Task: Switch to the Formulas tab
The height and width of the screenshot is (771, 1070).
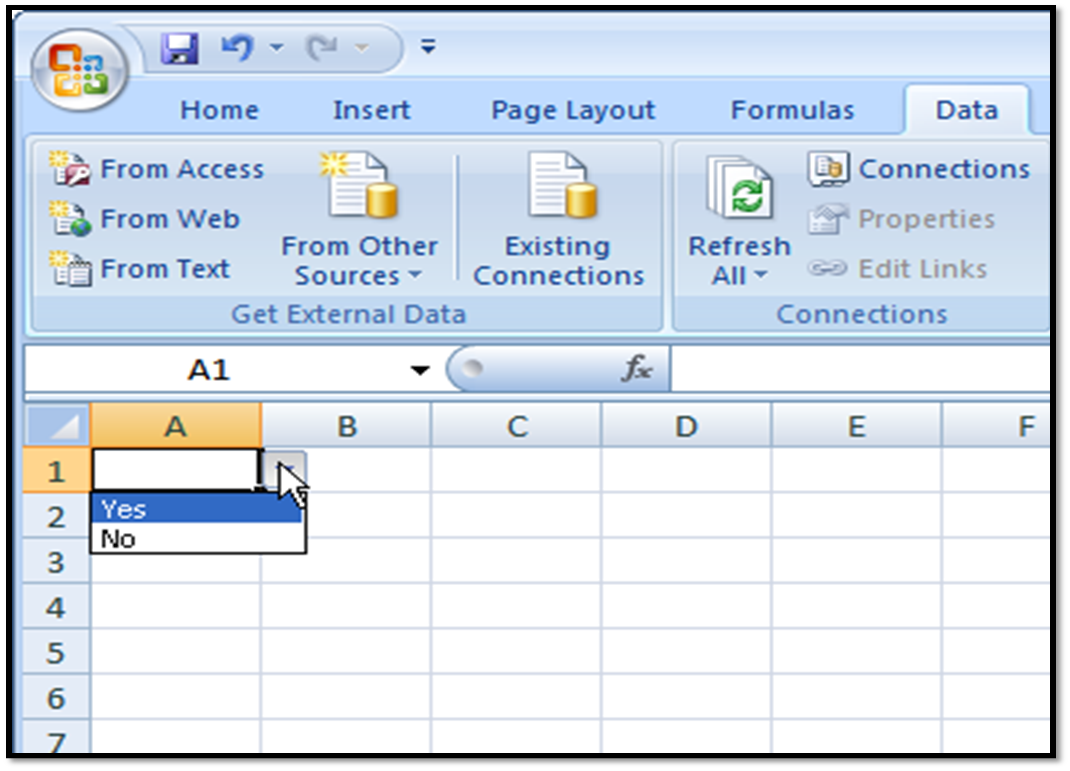Action: click(x=792, y=110)
